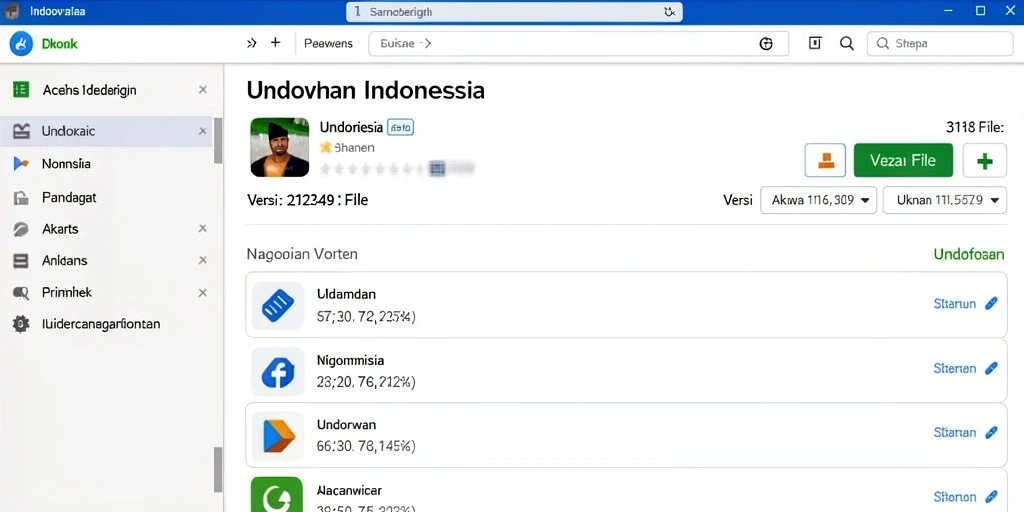Click the badge next to Undoriesia name

pos(400,128)
